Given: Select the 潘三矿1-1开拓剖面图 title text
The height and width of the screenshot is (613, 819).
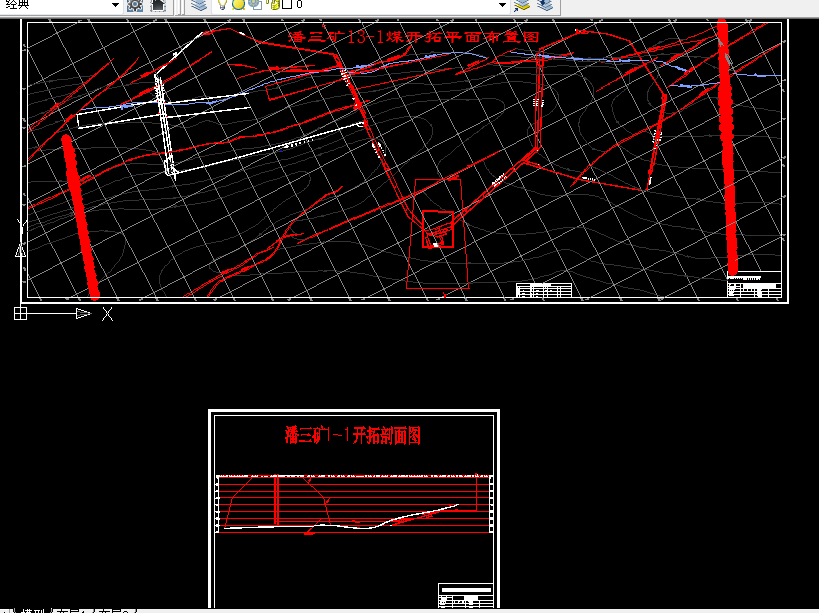Looking at the screenshot, I should 353,435.
